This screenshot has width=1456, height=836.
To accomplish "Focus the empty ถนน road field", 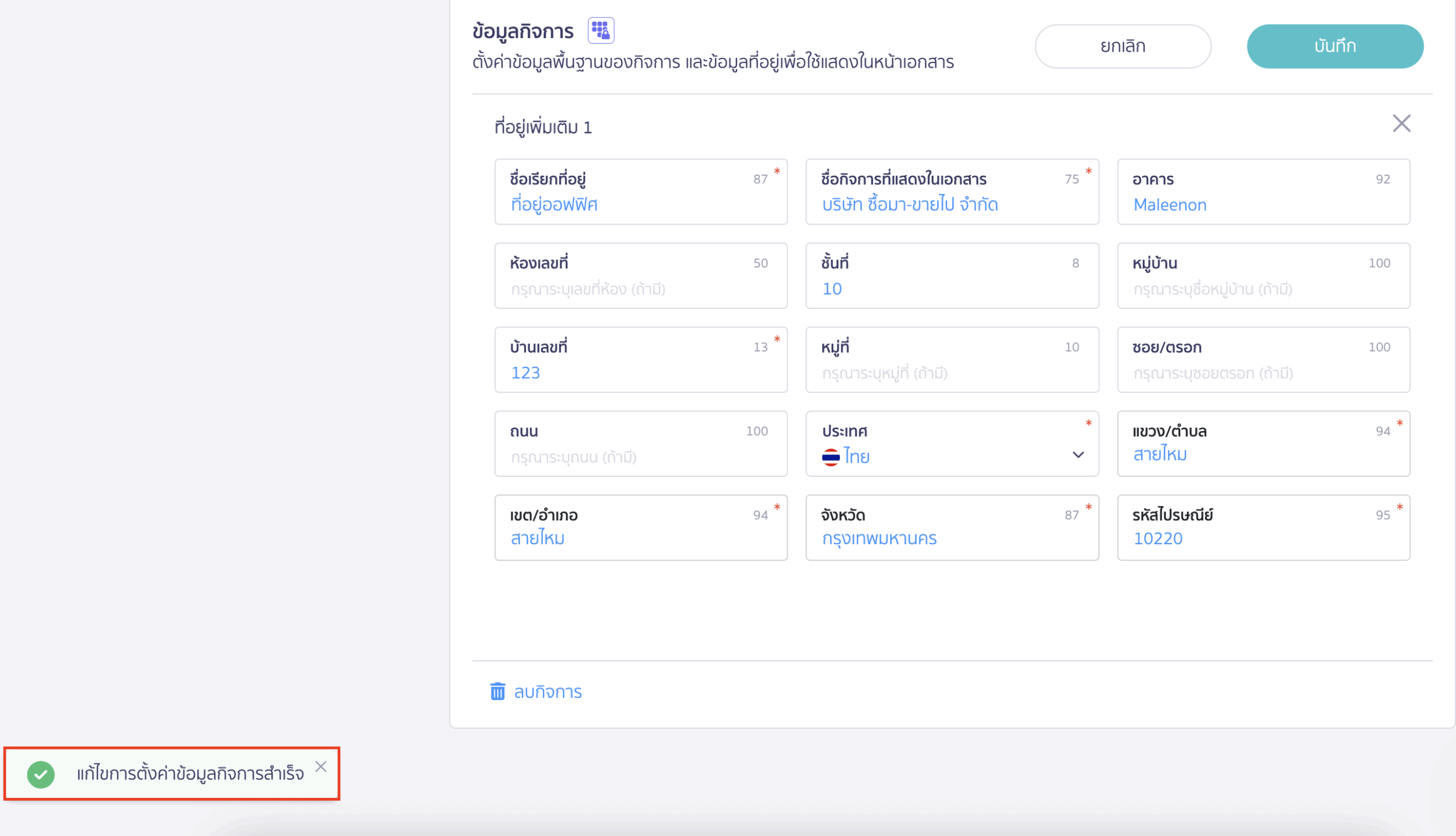I will 640,457.
